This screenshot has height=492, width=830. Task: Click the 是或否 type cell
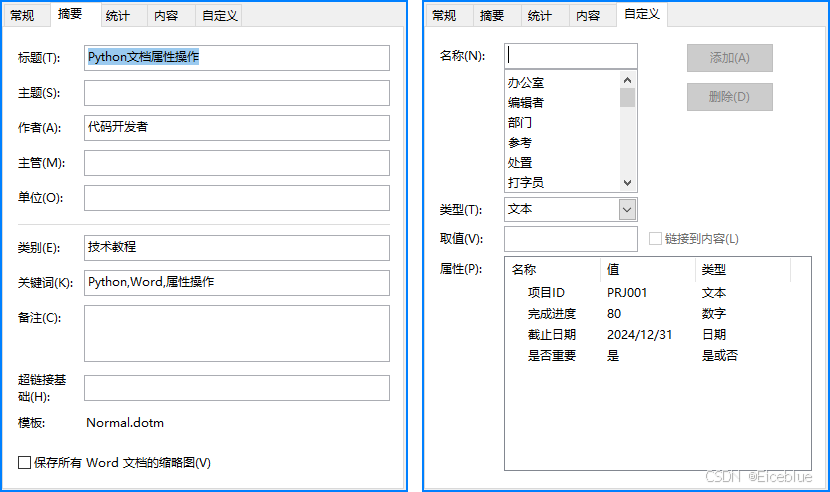click(x=719, y=355)
